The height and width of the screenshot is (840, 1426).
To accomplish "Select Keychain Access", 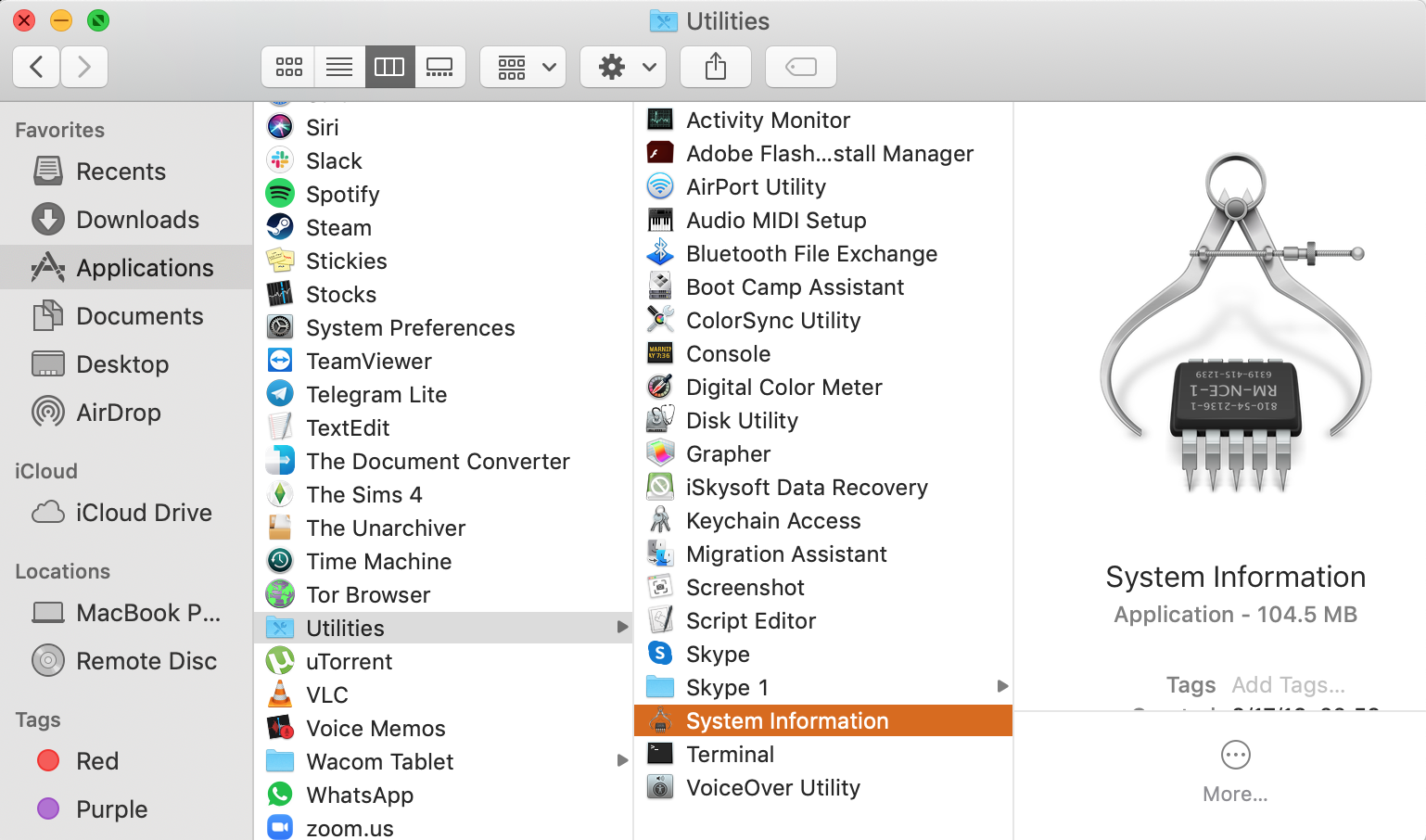I will click(823, 520).
